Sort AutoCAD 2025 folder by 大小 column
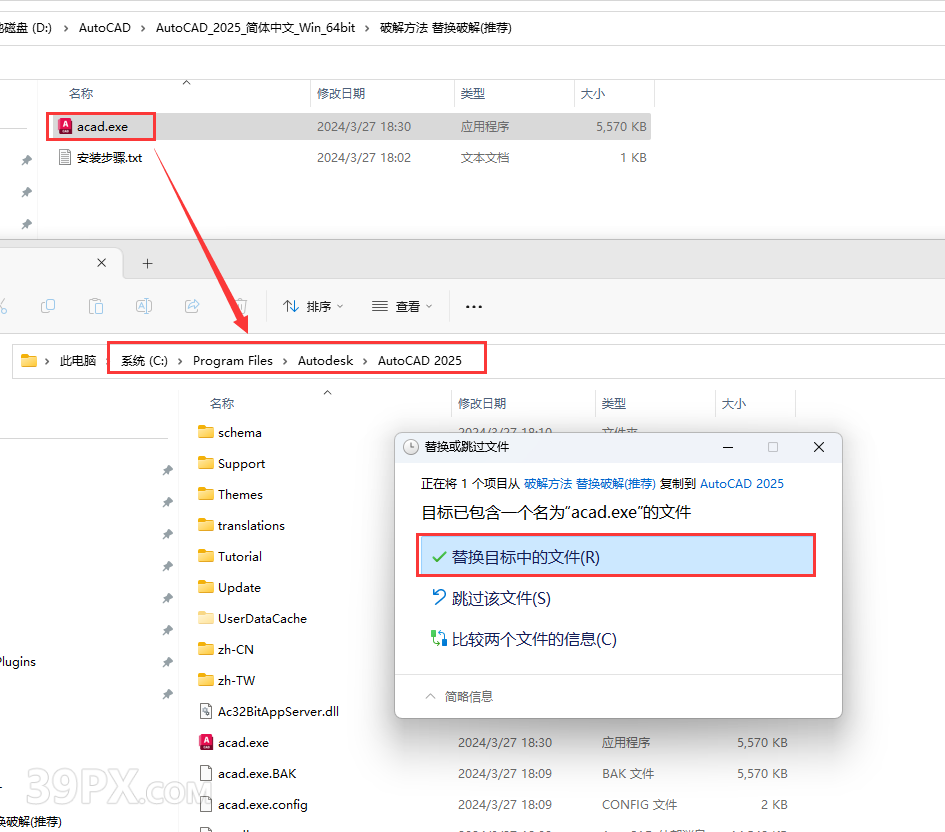The height and width of the screenshot is (832, 945). [x=733, y=403]
